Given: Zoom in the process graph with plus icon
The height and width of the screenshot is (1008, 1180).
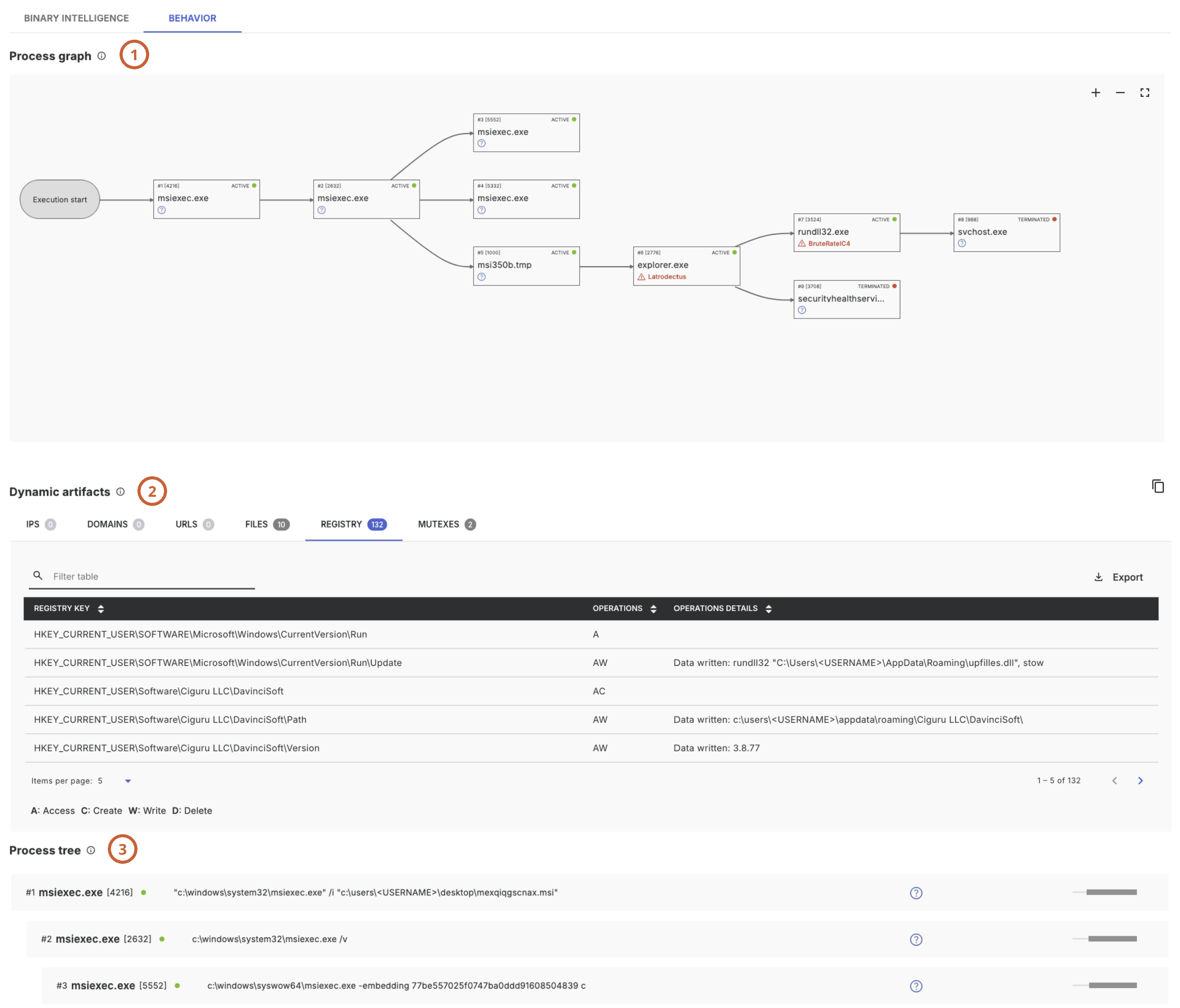Looking at the screenshot, I should [x=1095, y=93].
